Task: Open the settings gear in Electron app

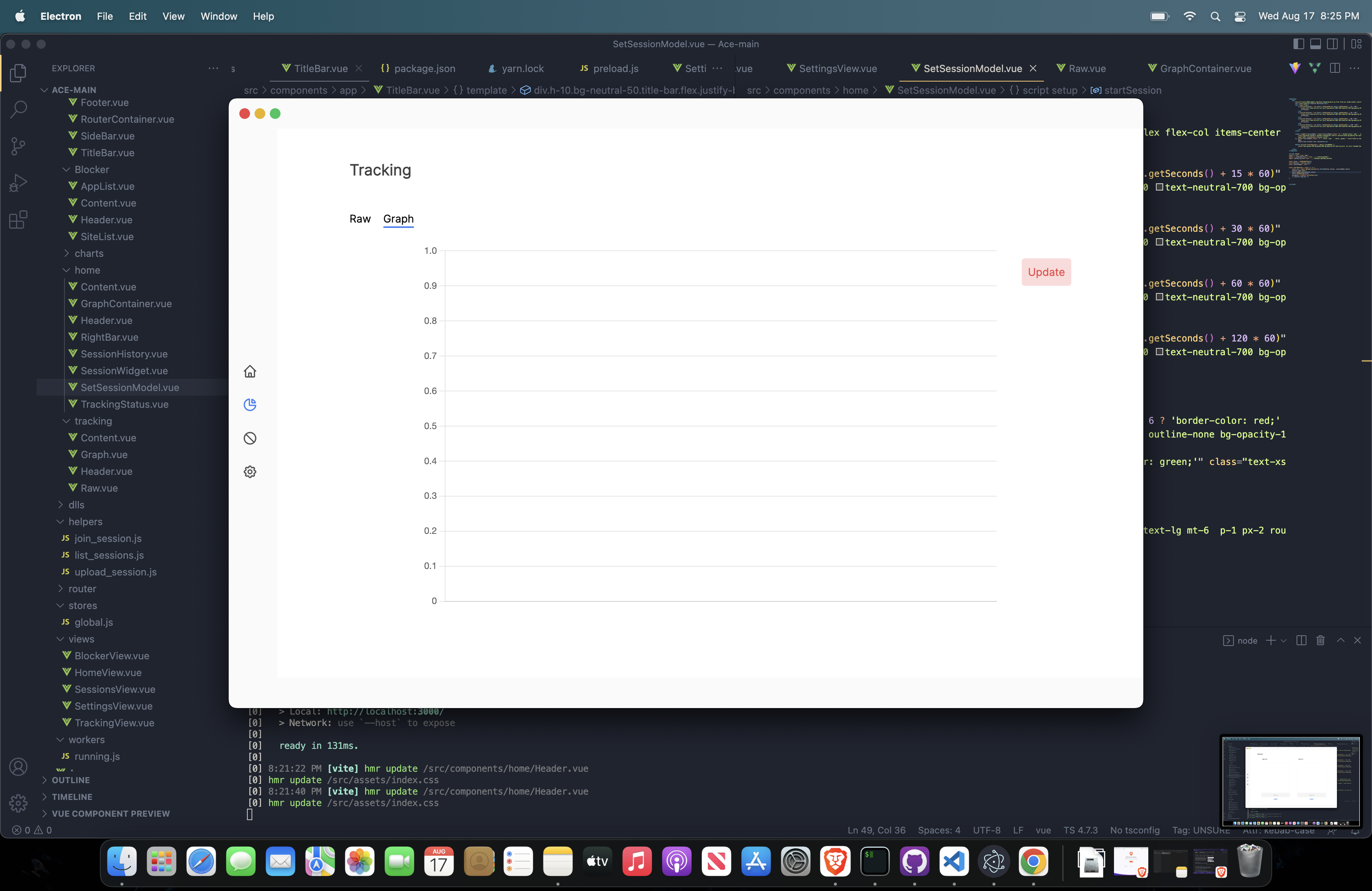Action: [x=250, y=472]
